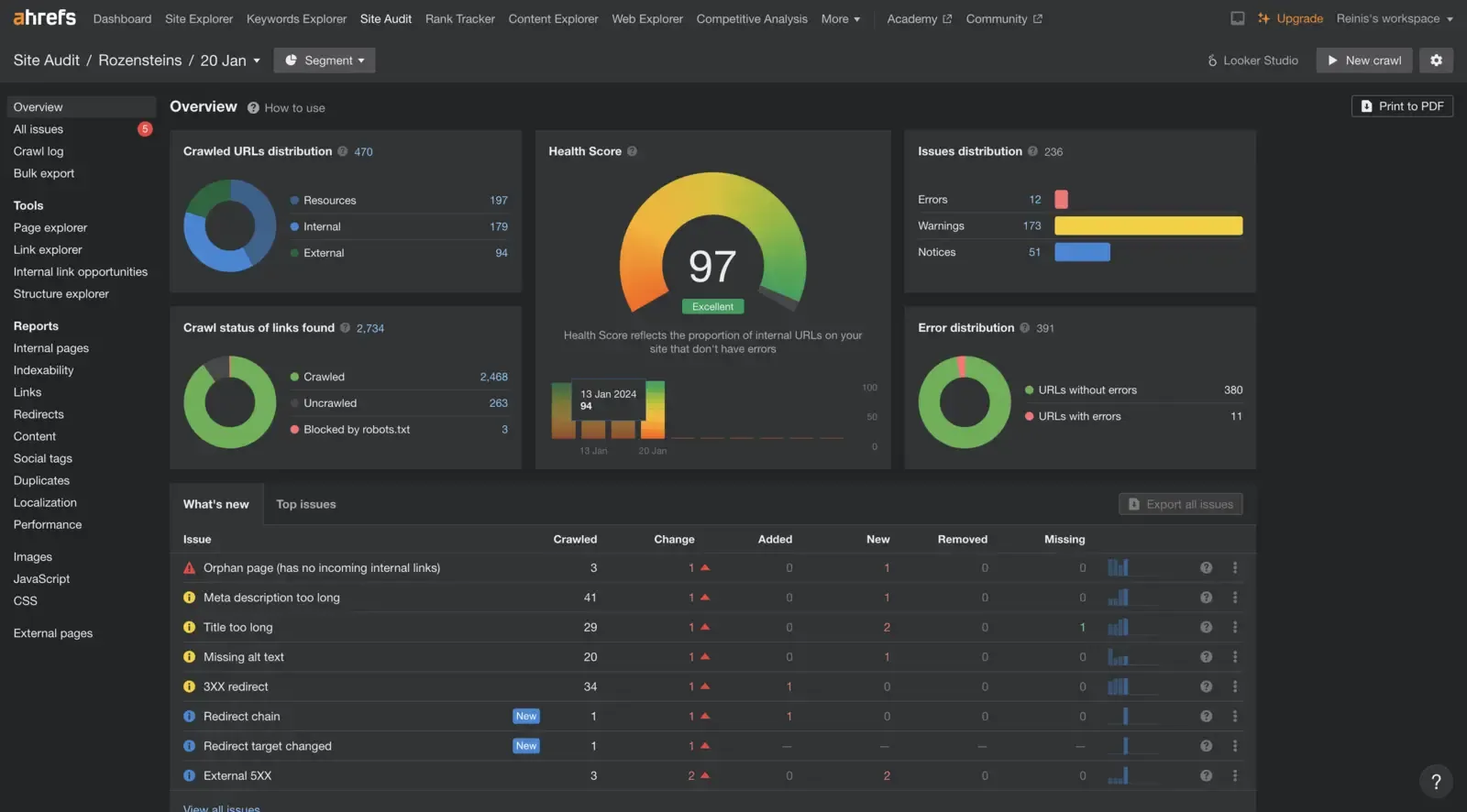Viewport: 1467px width, 812px height.
Task: Open more options for 3XX redirect row
Action: pyautogui.click(x=1235, y=686)
